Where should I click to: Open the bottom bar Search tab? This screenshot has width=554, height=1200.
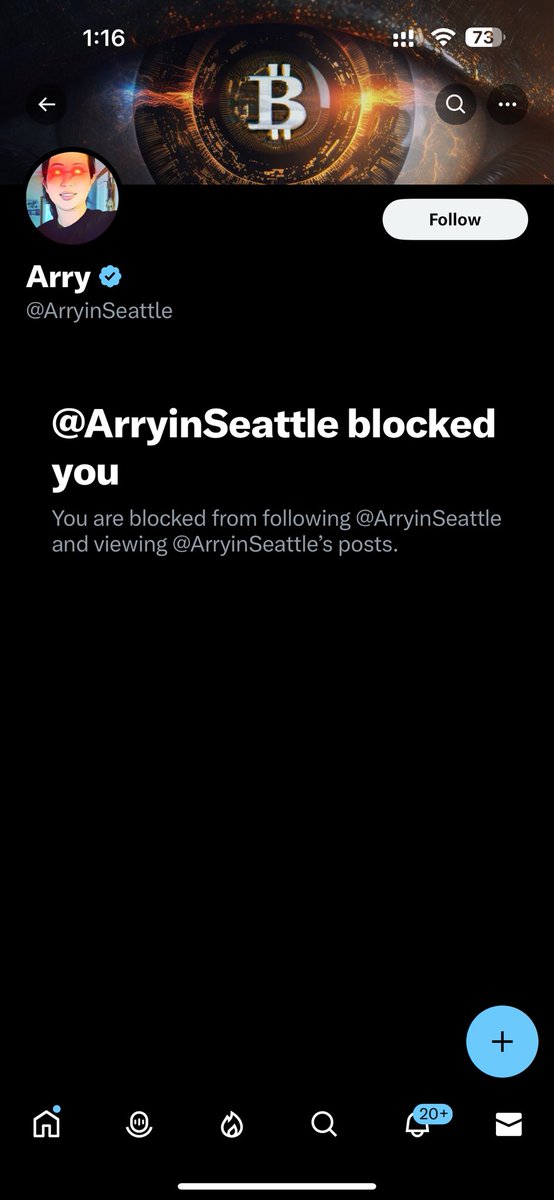tap(324, 1125)
